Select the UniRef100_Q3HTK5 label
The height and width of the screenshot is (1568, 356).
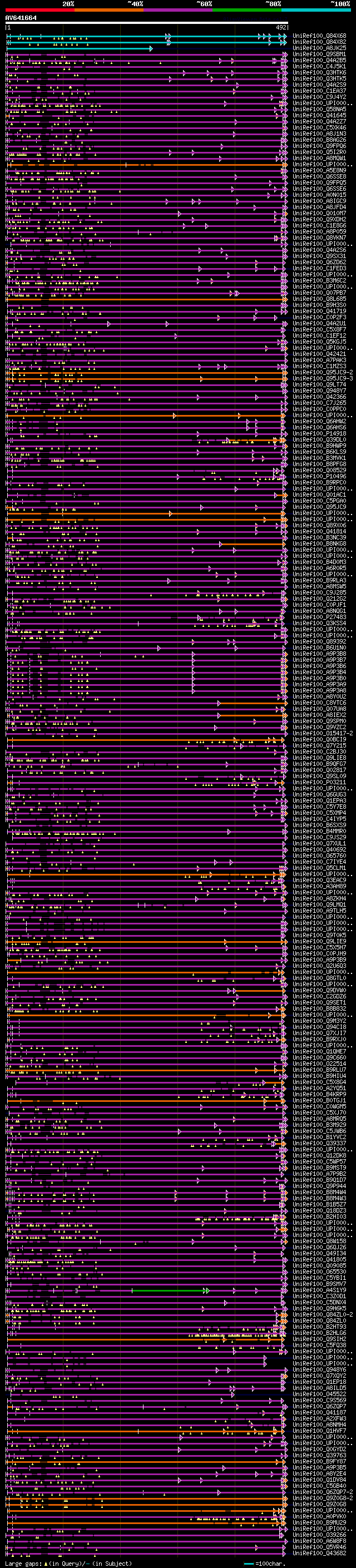tap(319, 78)
